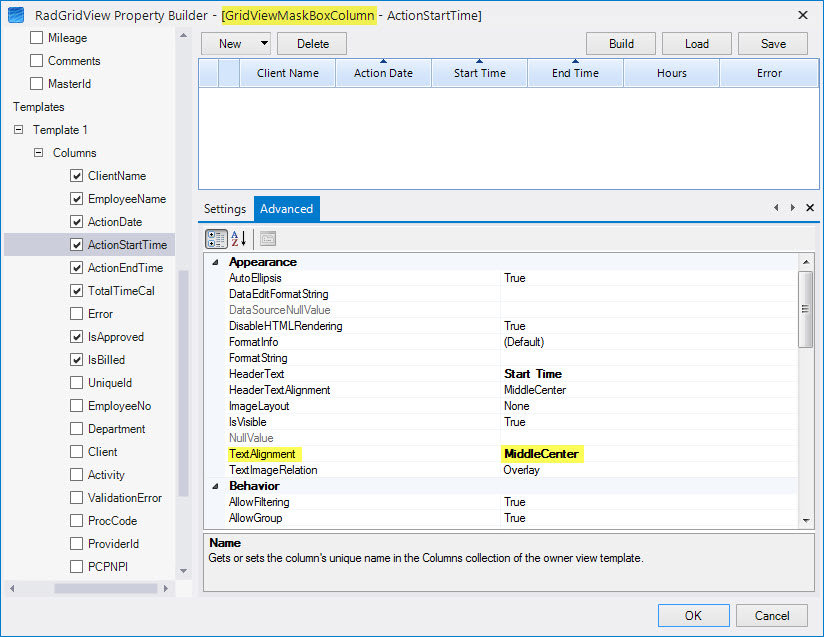Click the Start Time HeaderText value

coord(533,374)
